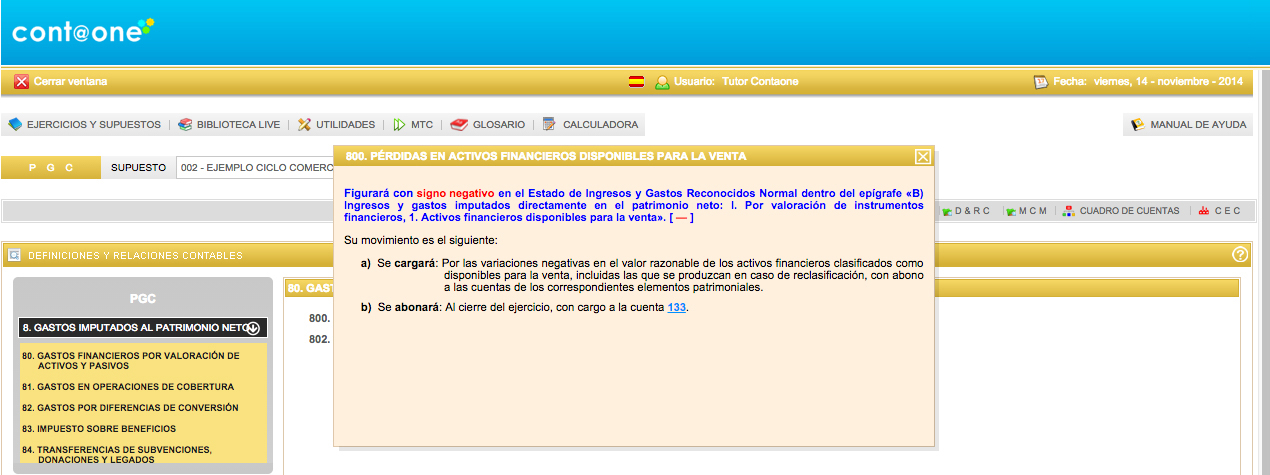Viewport: 1270px width, 475px height.
Task: Click the Supuesto label
Action: 138,167
